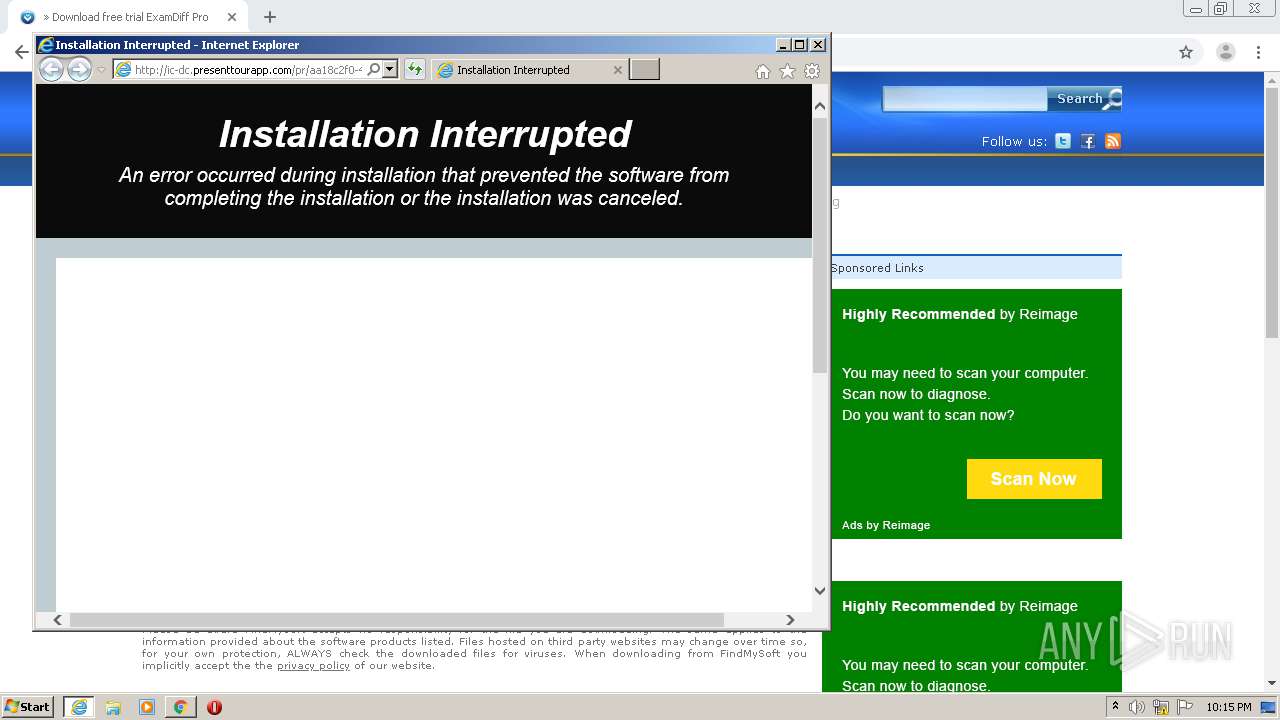The height and width of the screenshot is (720, 1280).
Task: Click the IE horizontal scroll left arrow
Action: [x=57, y=620]
